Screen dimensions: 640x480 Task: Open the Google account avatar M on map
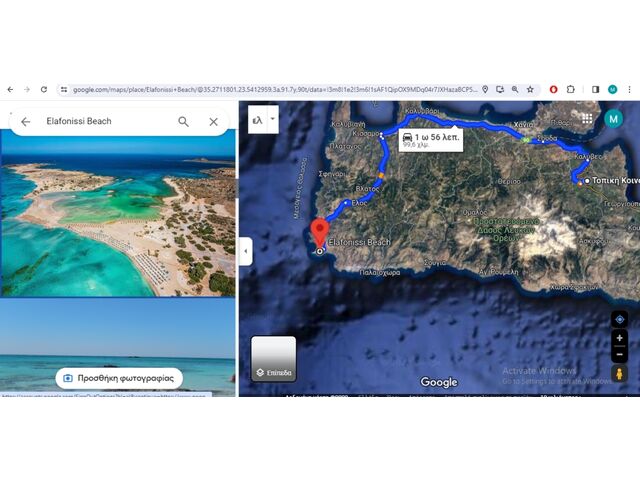(x=613, y=119)
